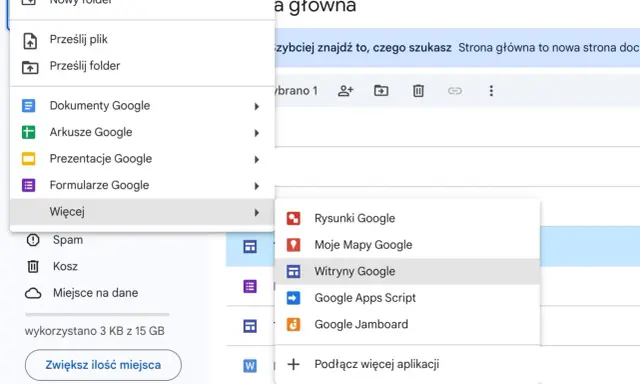The image size is (640, 384).
Task: Click the purple Forms file icon in list
Action: coord(250,286)
